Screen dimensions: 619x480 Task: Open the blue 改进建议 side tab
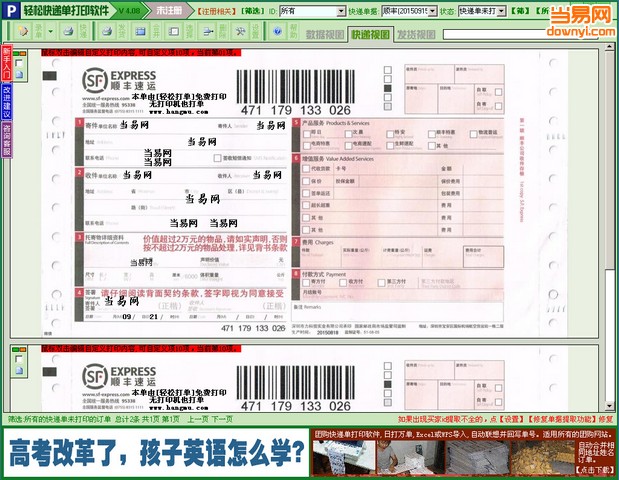pos(7,101)
